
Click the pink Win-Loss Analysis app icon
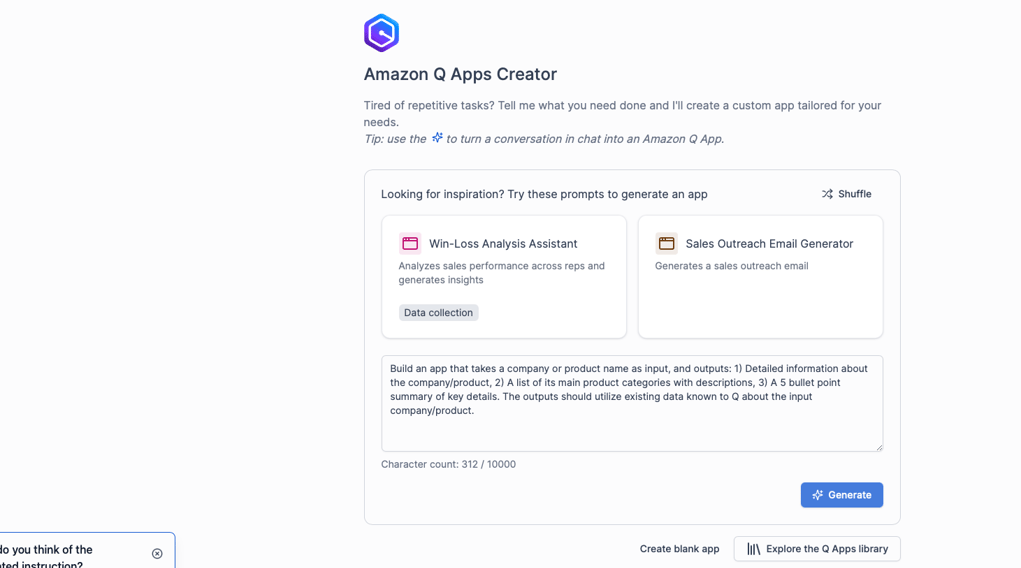(x=410, y=244)
